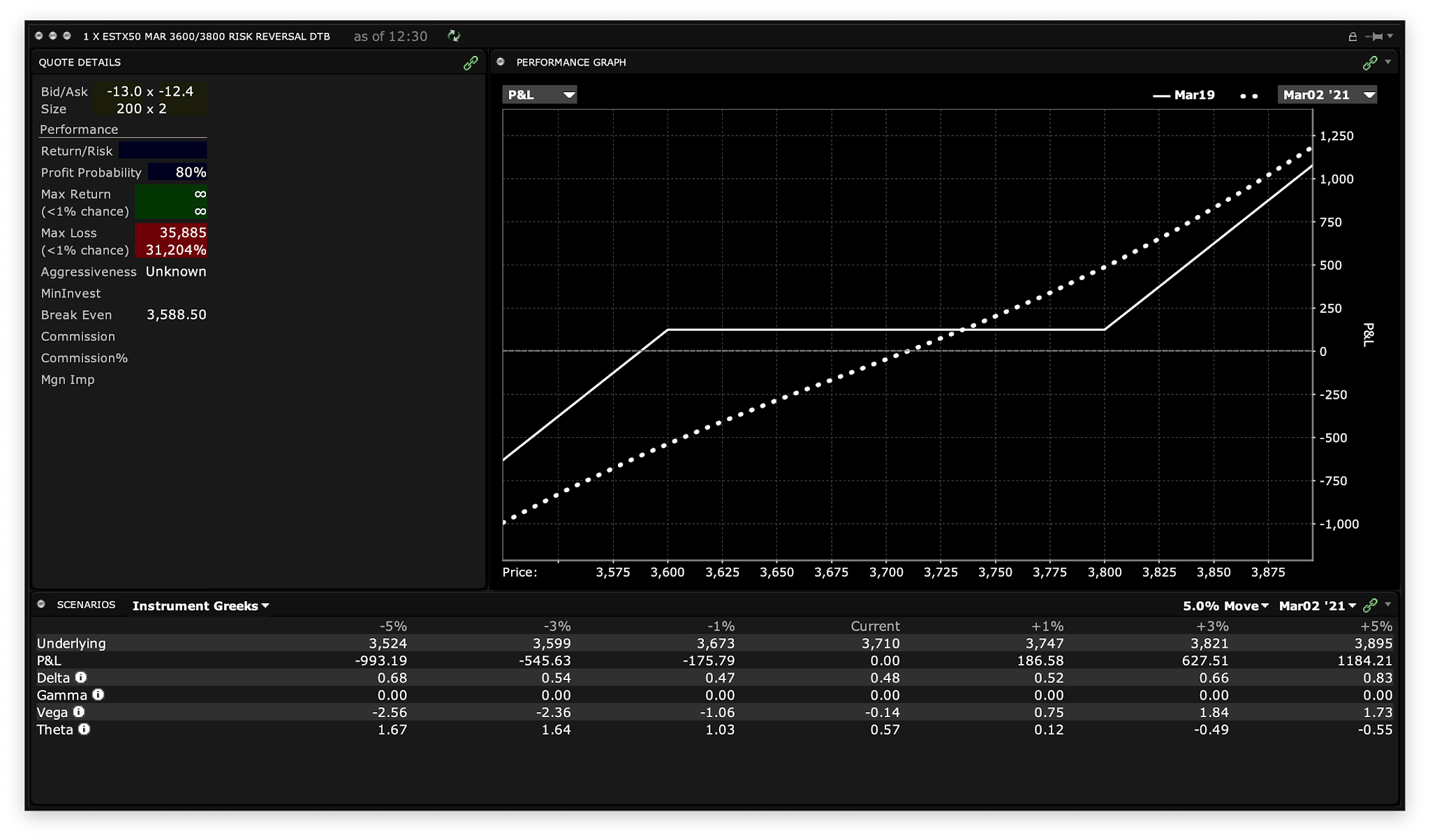The height and width of the screenshot is (840, 1430).
Task: Click the Performance section heading
Action: pos(79,129)
